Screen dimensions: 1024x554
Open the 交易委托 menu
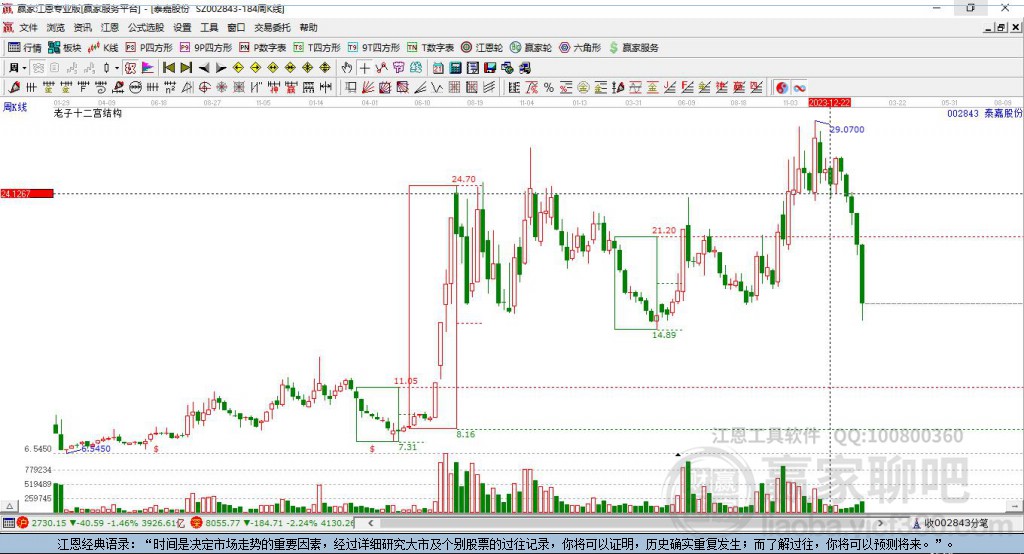(x=272, y=27)
